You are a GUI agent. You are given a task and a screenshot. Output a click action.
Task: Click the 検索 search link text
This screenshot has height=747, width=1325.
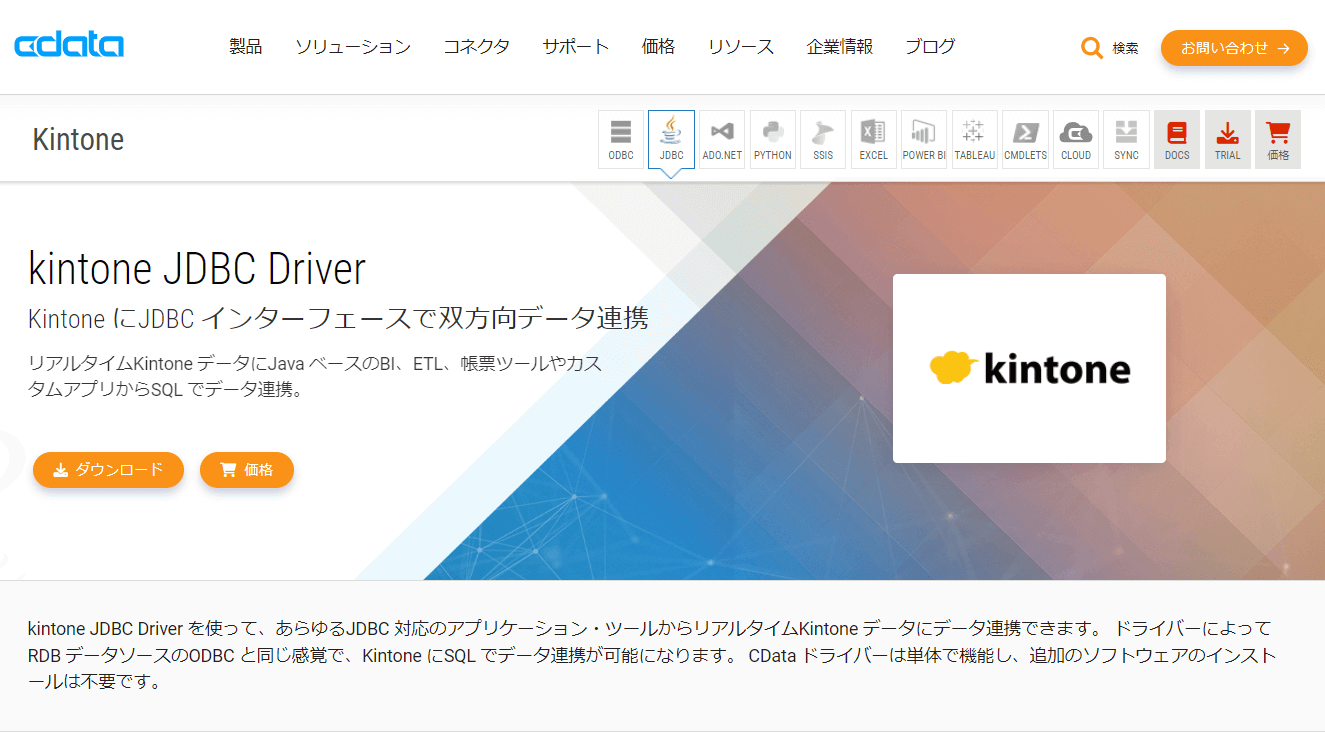(x=1125, y=48)
